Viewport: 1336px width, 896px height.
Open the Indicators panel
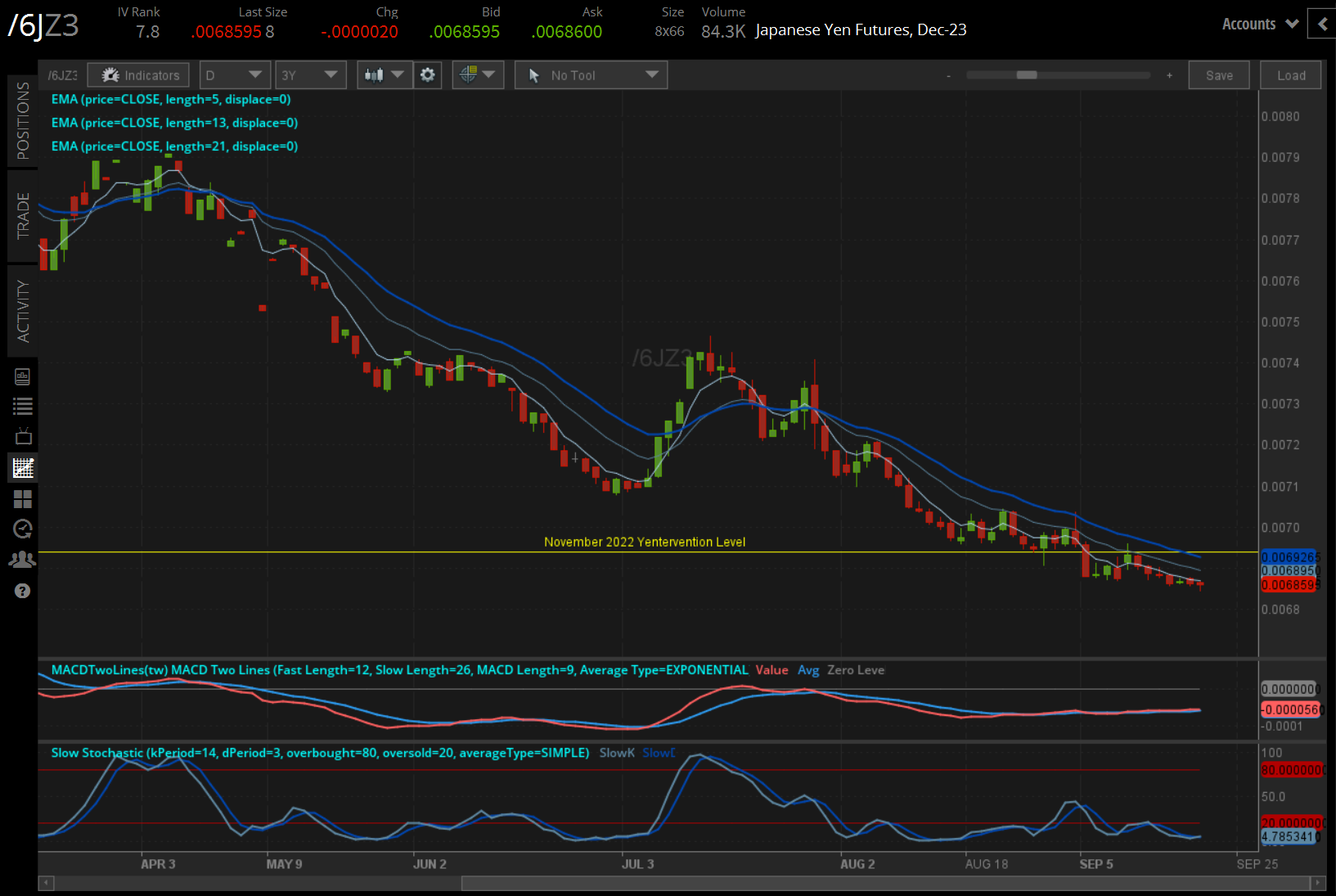139,75
